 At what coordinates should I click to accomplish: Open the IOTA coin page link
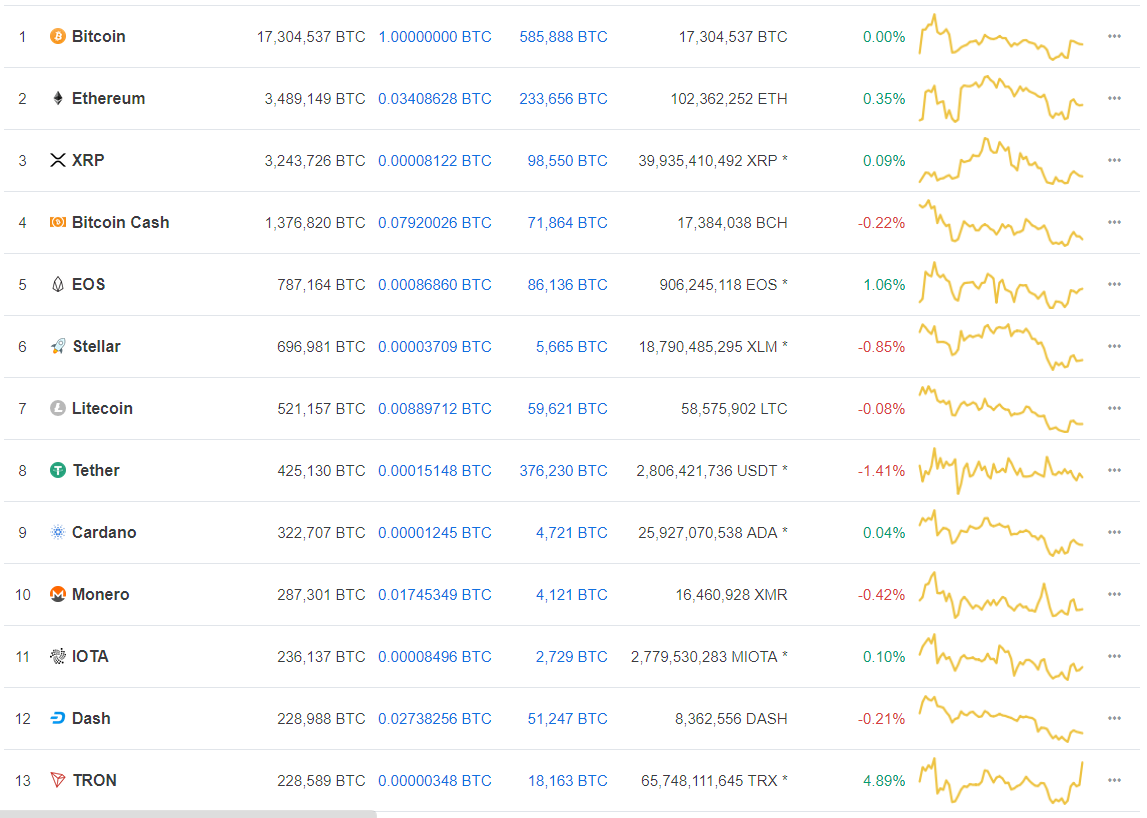pyautogui.click(x=90, y=657)
